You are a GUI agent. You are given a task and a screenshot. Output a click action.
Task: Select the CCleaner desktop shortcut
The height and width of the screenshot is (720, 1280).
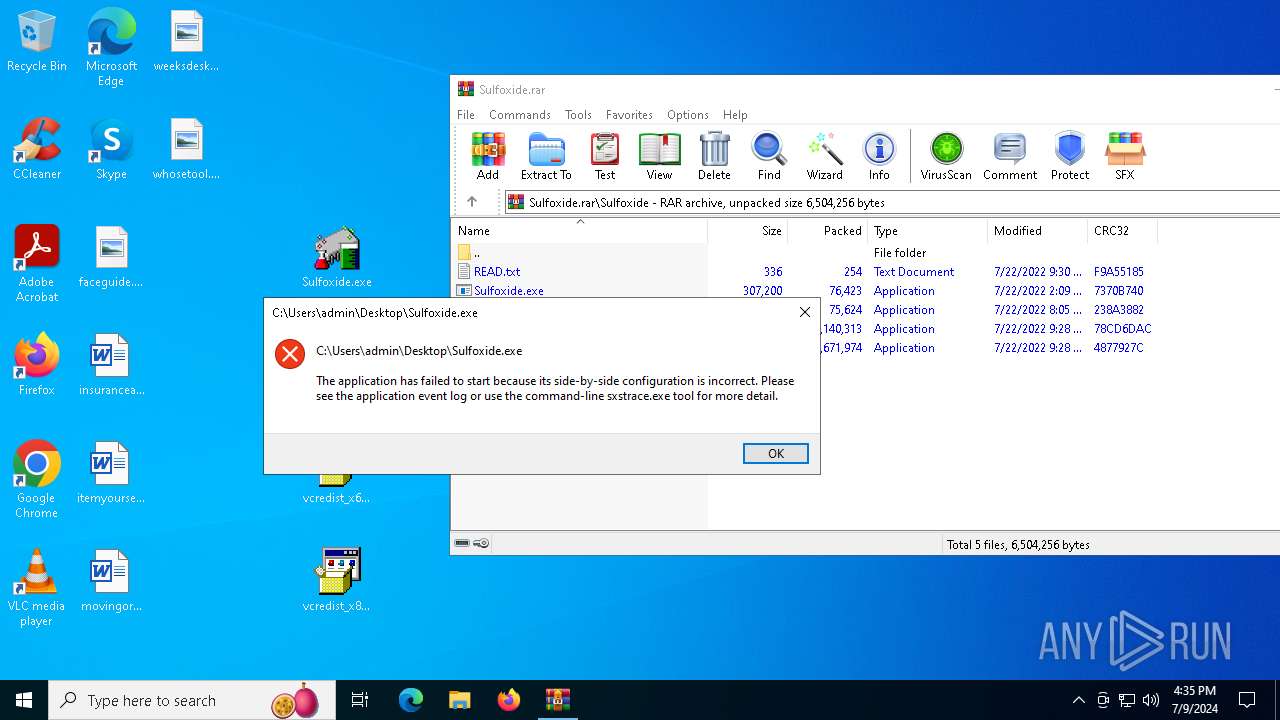click(x=37, y=149)
